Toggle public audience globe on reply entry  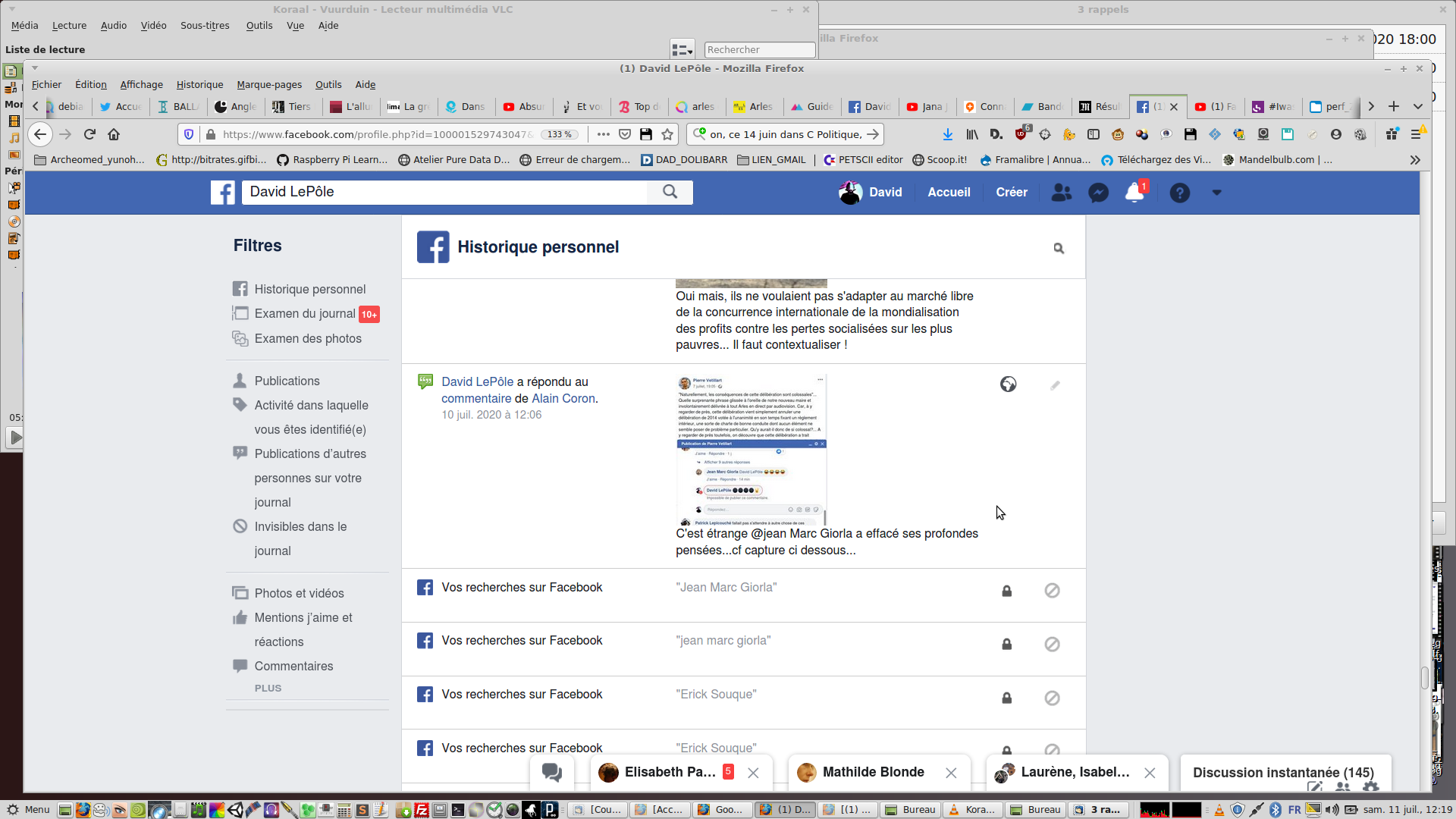pos(1008,384)
